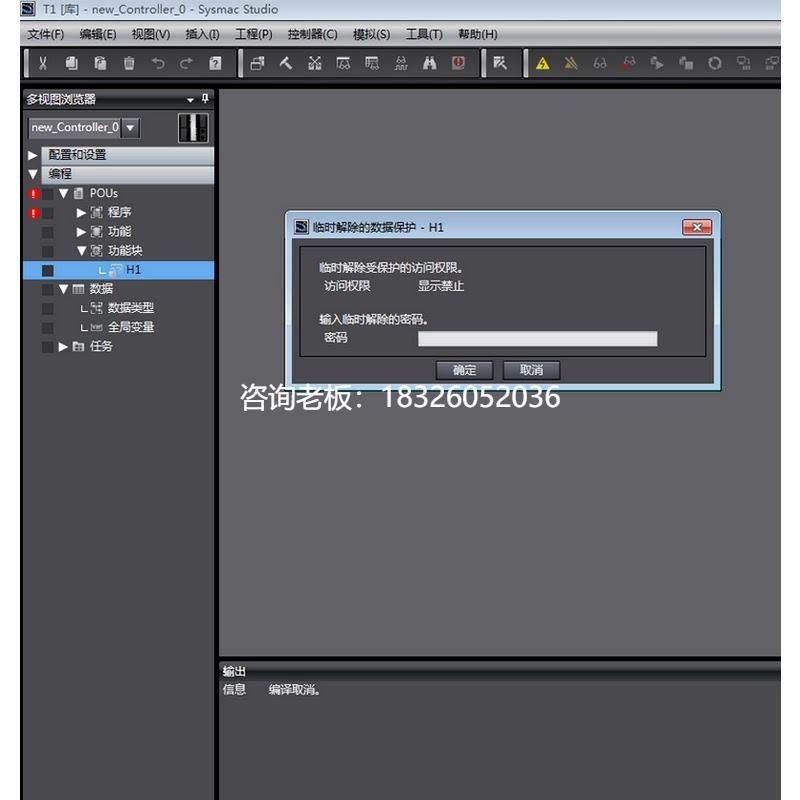Click the red Abort Build icon

[458, 63]
